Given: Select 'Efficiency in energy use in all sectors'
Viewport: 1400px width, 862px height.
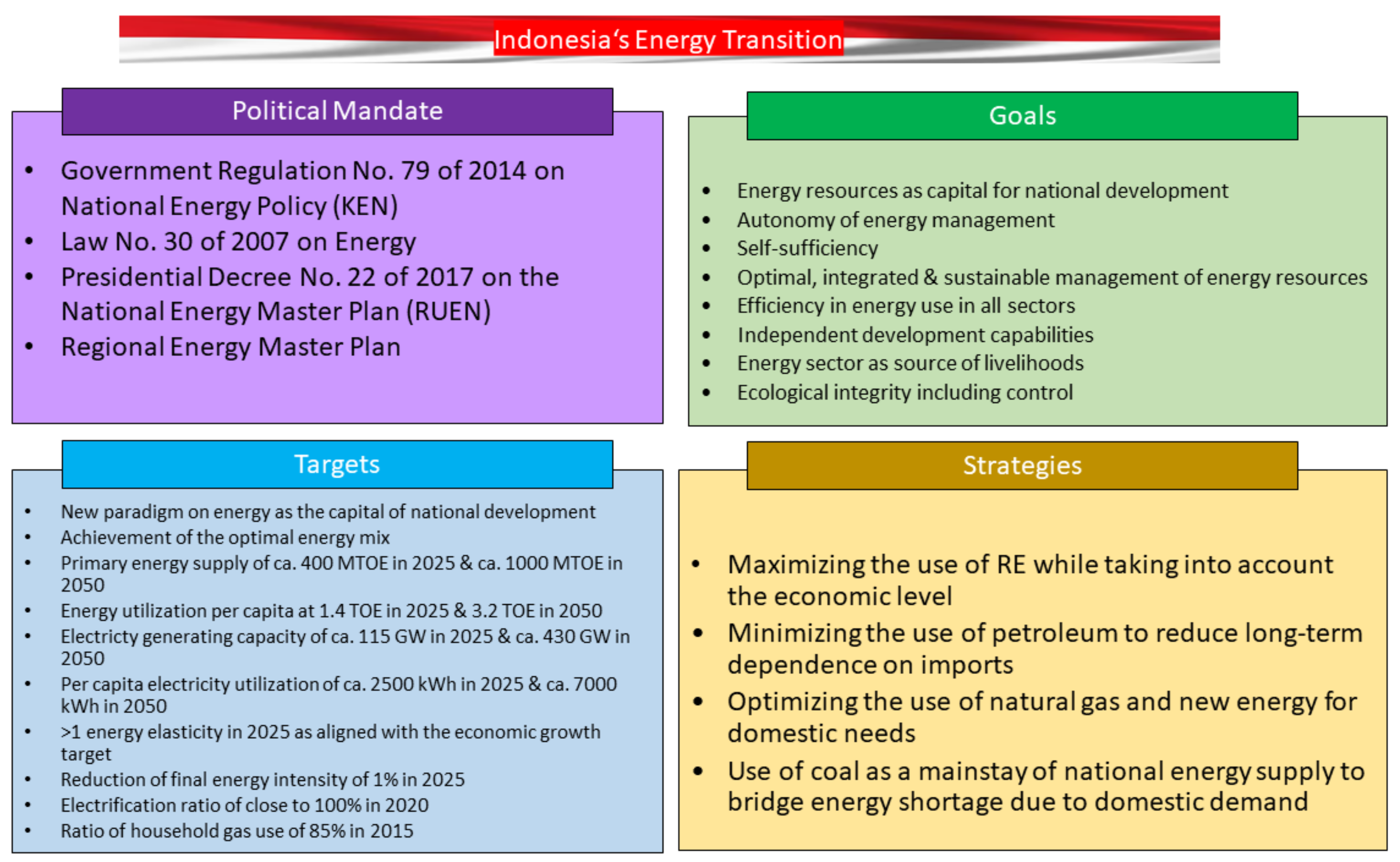Looking at the screenshot, I should click(x=907, y=306).
